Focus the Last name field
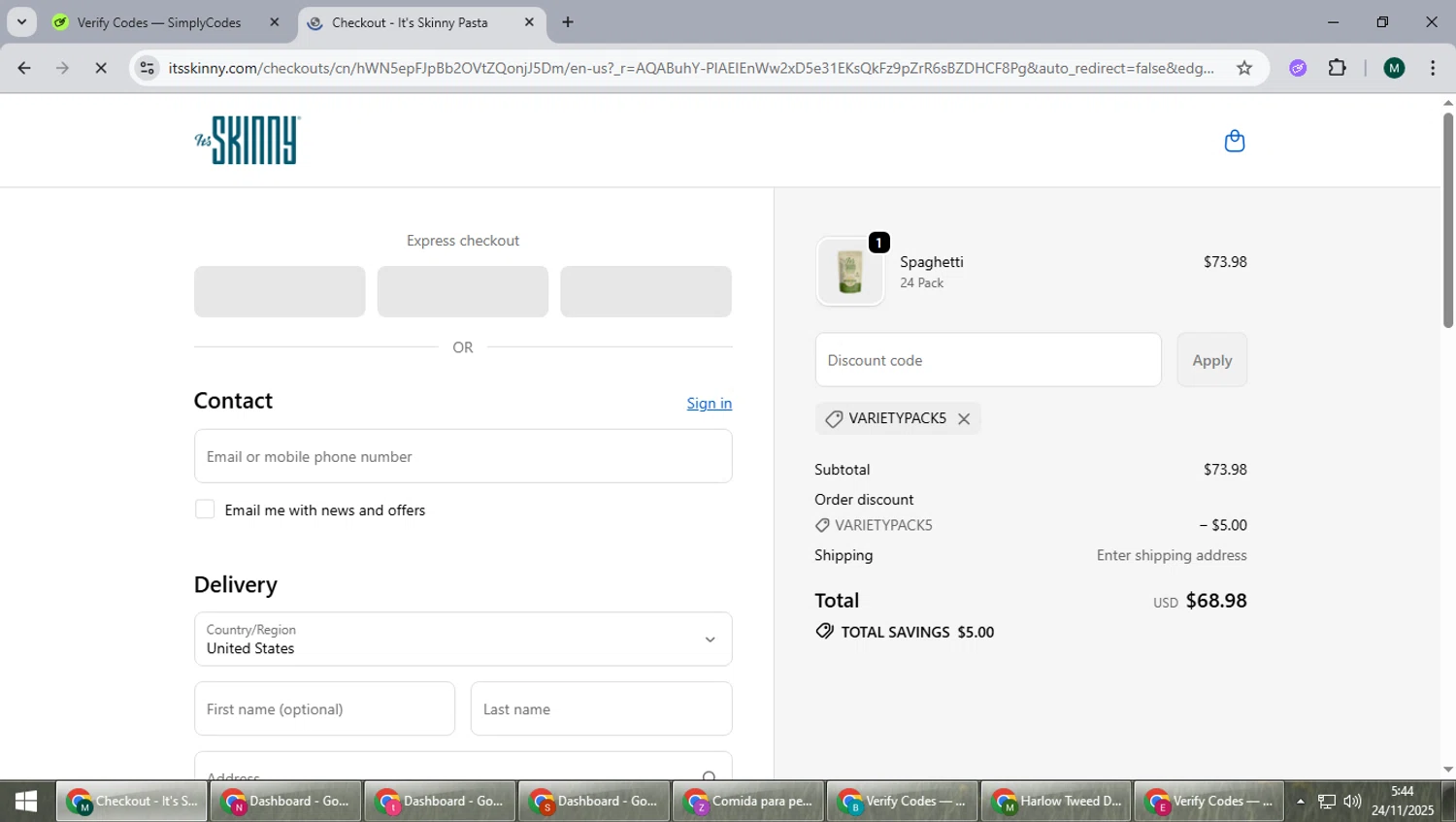 pos(602,708)
